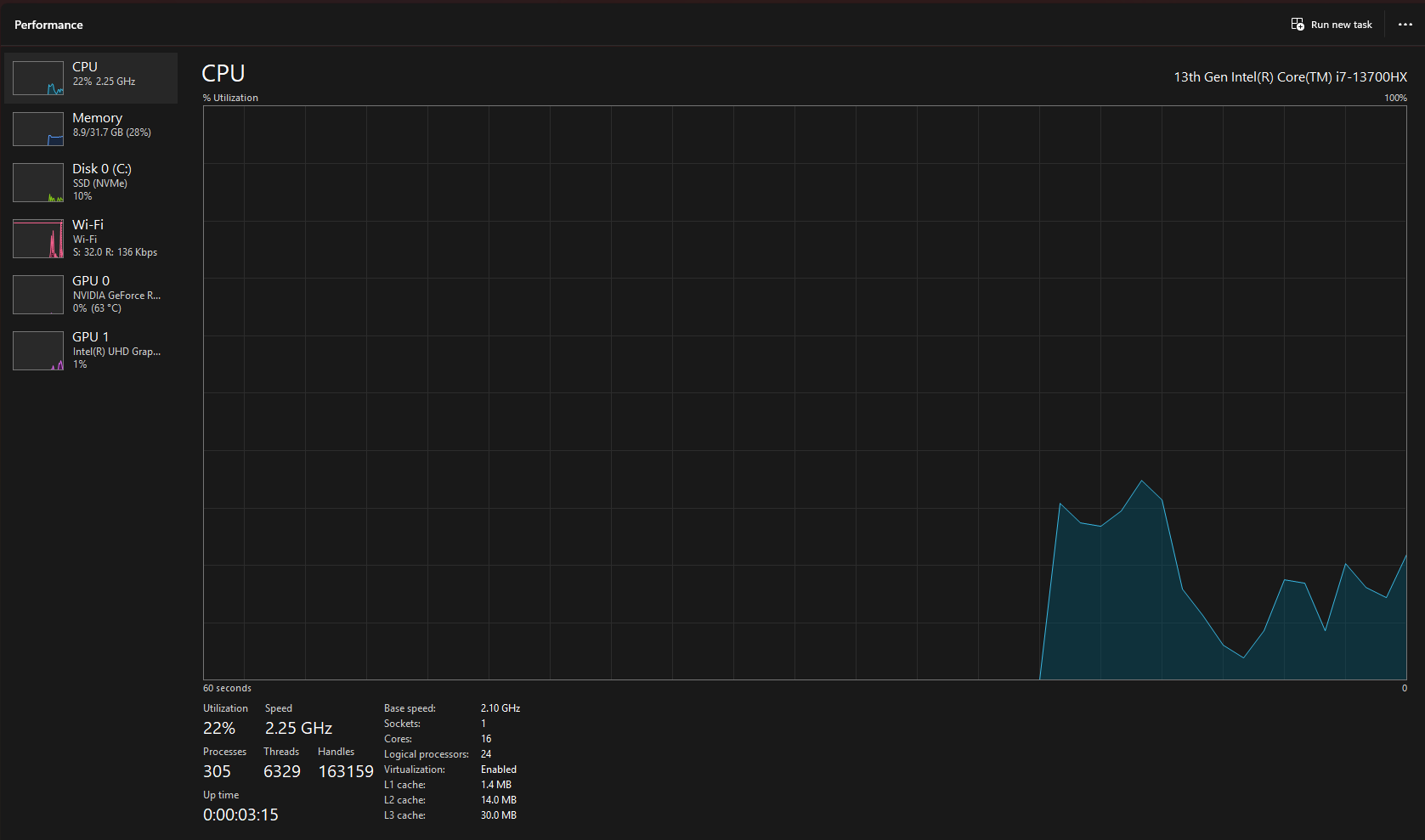Switch to the Memory performance entry

click(x=91, y=129)
